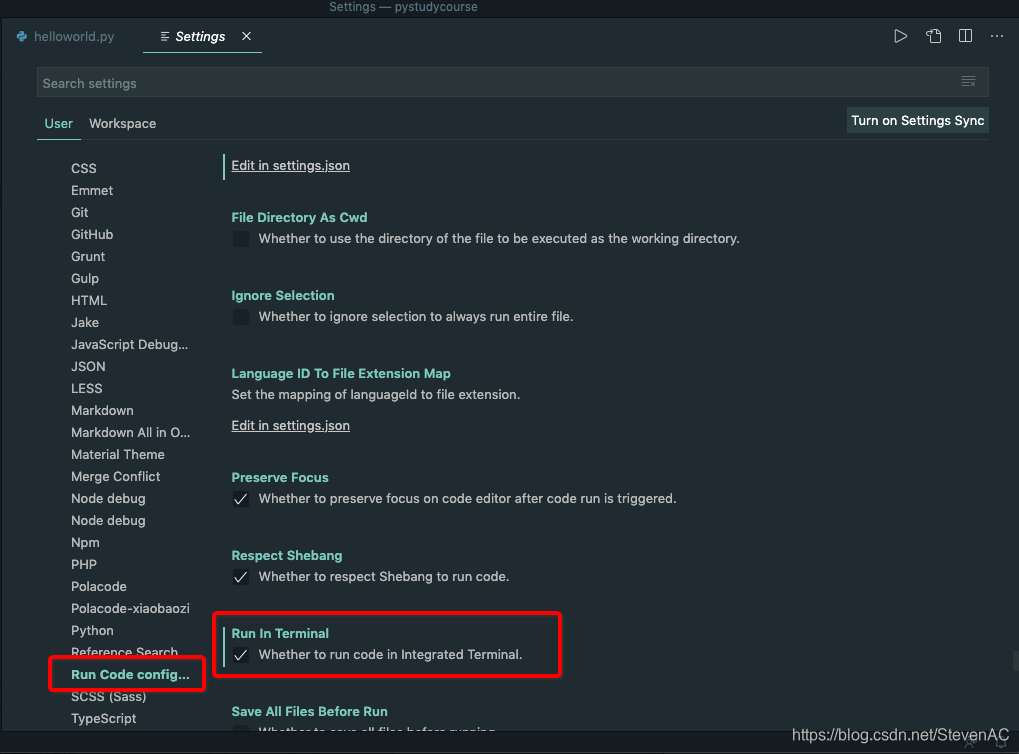Click Turn on Settings Sync button

(918, 120)
